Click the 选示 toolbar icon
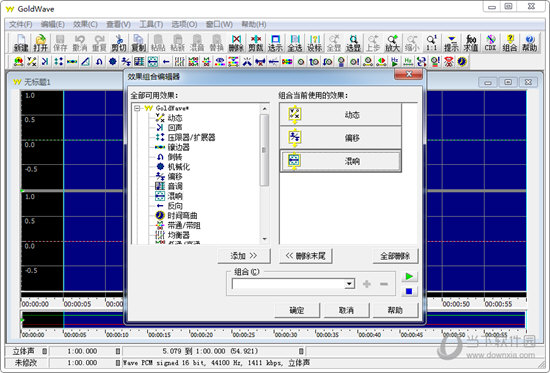Screen dimensions: 550x373 pyautogui.click(x=275, y=43)
